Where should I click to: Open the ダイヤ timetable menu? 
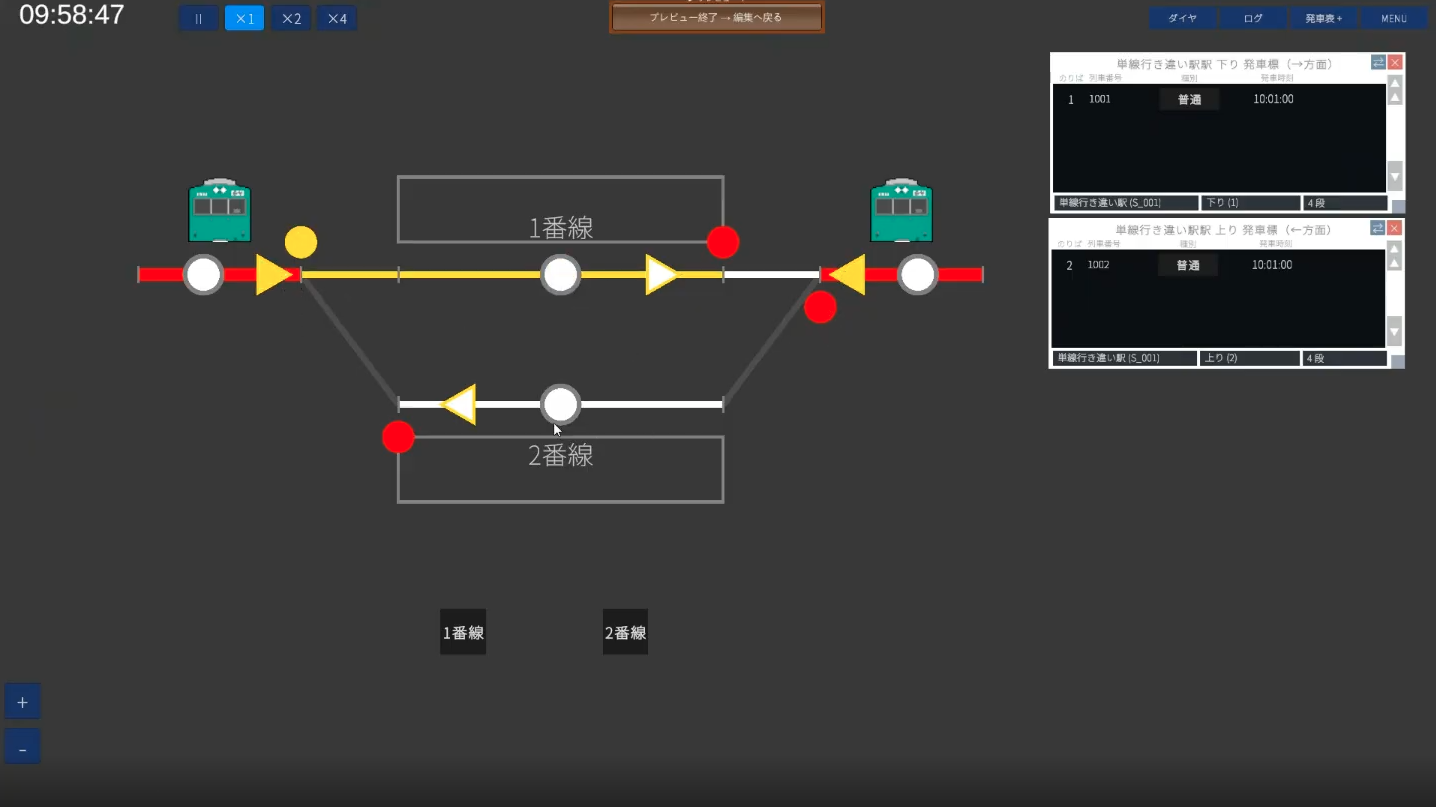pos(1182,18)
